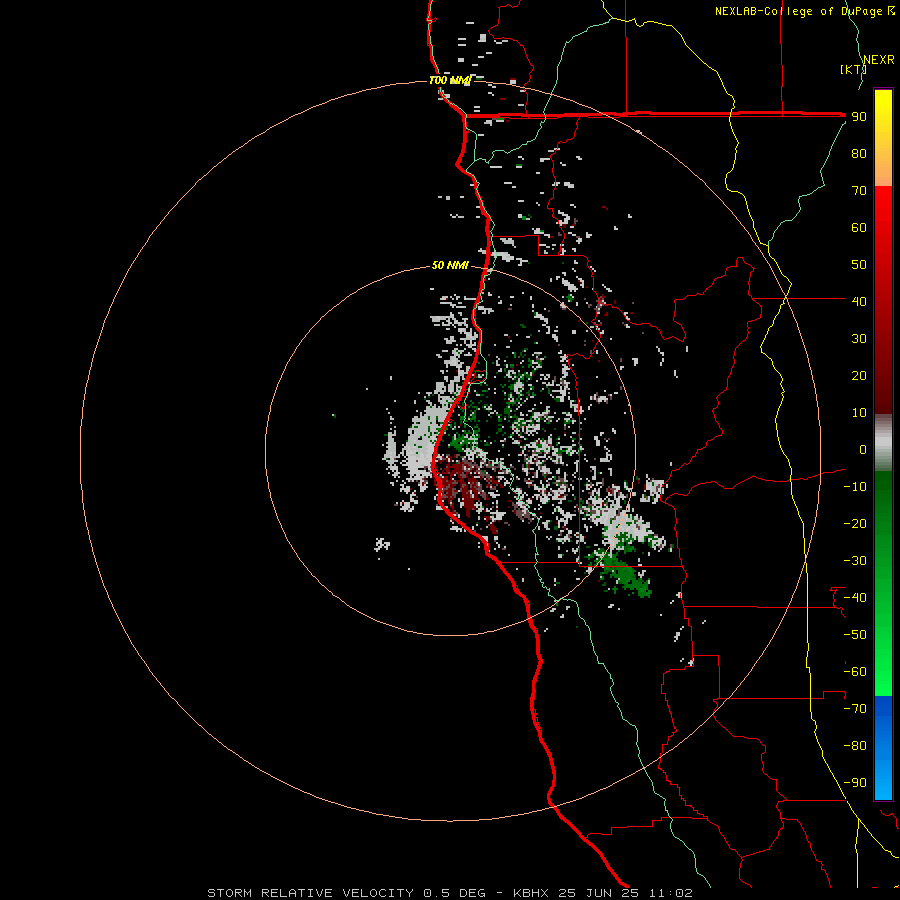Click the NEXR label above the color scale

[879, 60]
